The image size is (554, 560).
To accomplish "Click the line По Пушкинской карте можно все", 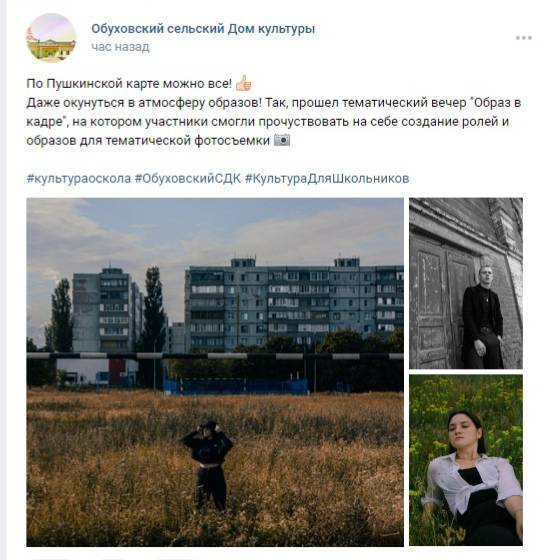I will pyautogui.click(x=129, y=84).
